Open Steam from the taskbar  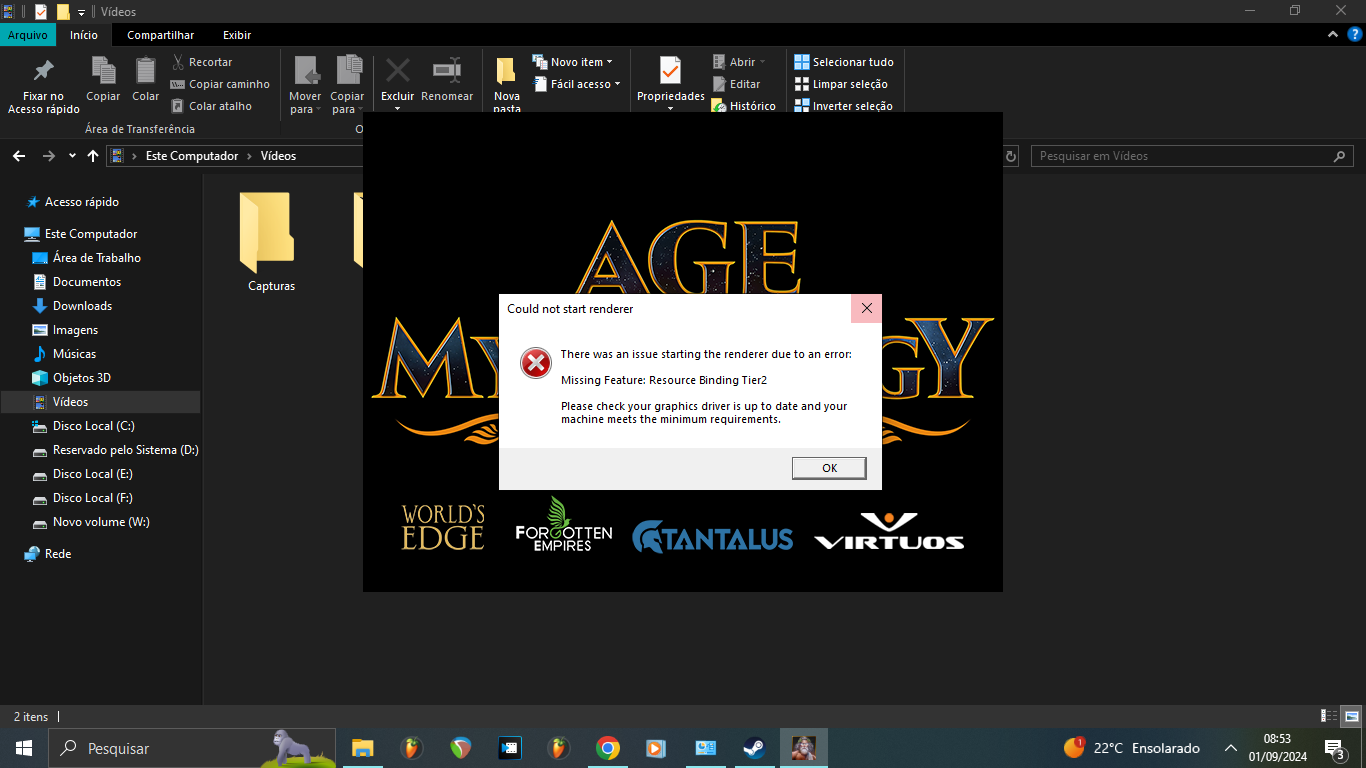click(754, 748)
